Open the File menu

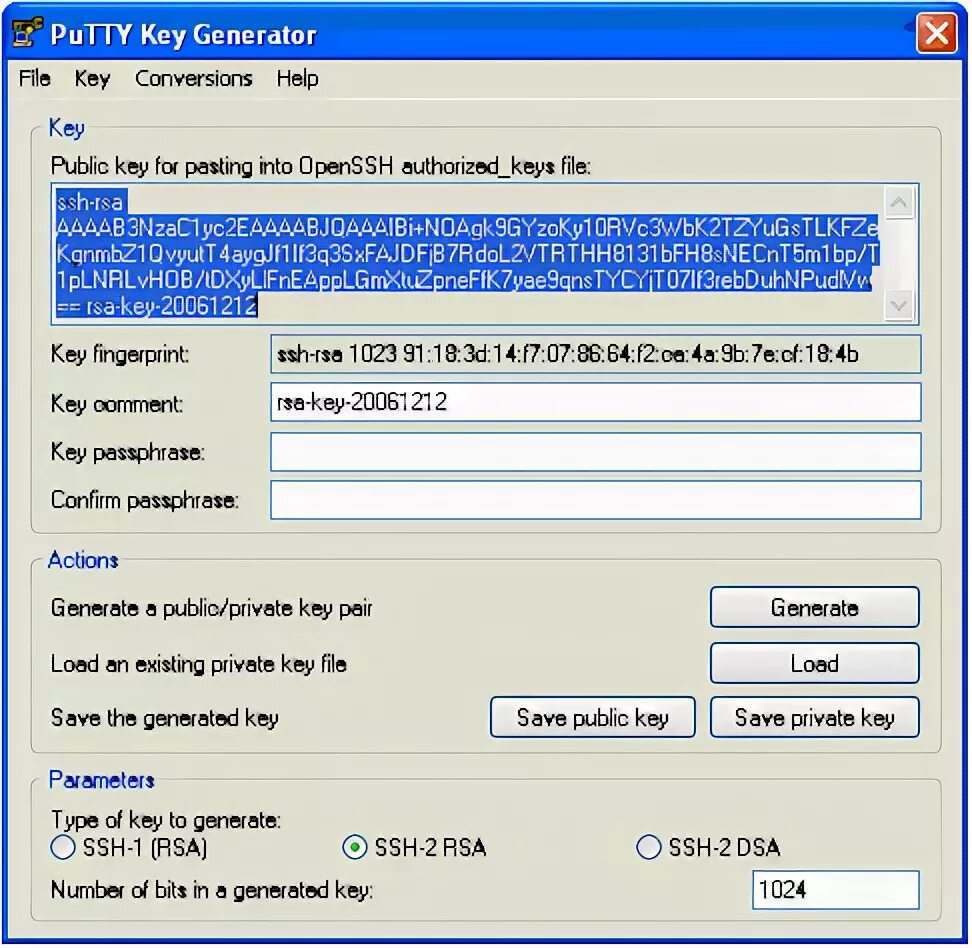tap(35, 79)
